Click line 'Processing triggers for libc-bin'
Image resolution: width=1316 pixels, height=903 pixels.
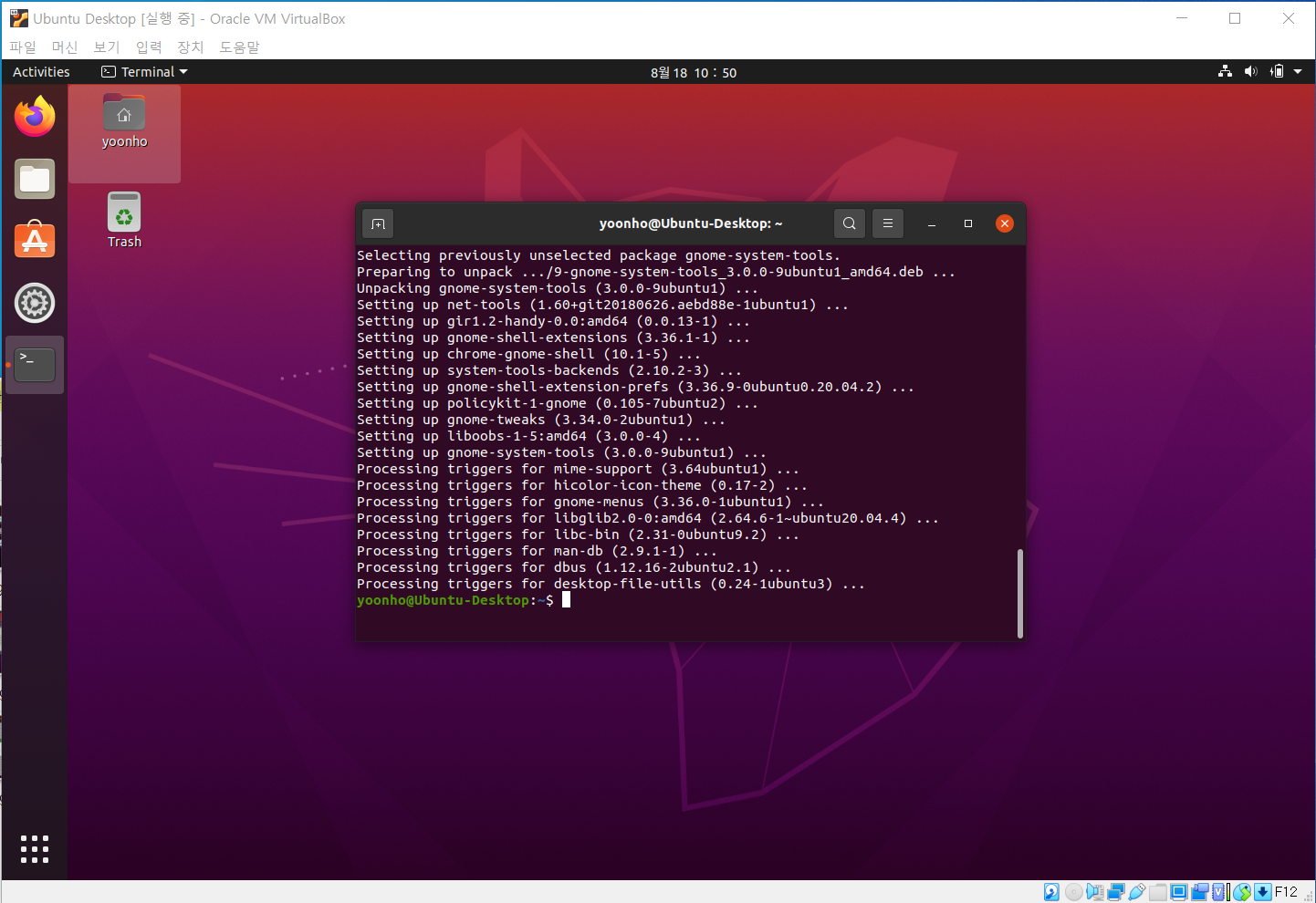pos(578,535)
